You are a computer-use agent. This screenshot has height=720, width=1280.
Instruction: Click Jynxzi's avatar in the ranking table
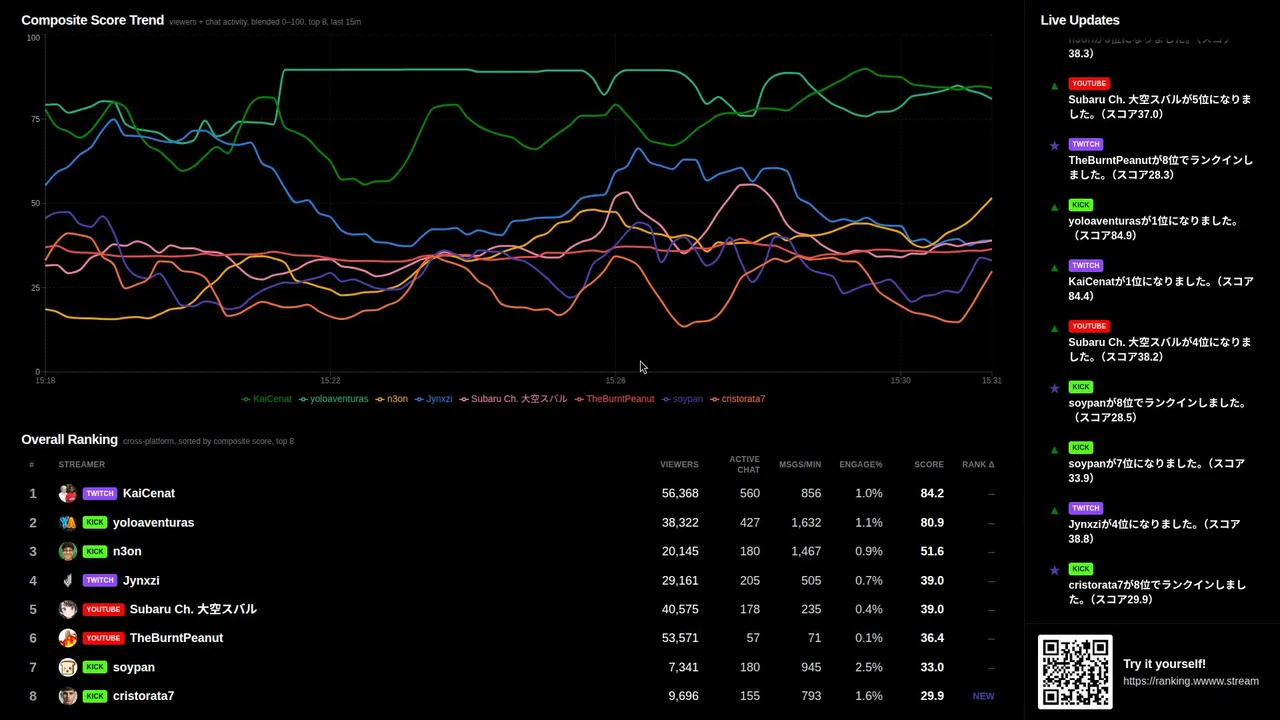point(68,580)
